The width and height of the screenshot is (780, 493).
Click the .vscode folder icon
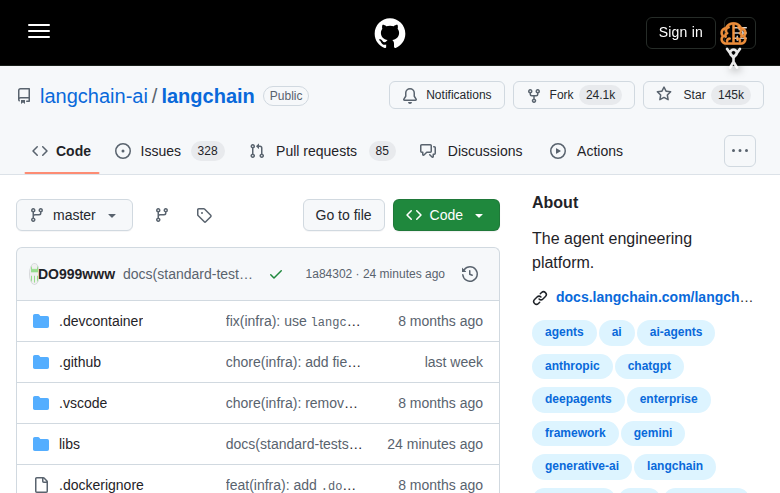coord(41,403)
